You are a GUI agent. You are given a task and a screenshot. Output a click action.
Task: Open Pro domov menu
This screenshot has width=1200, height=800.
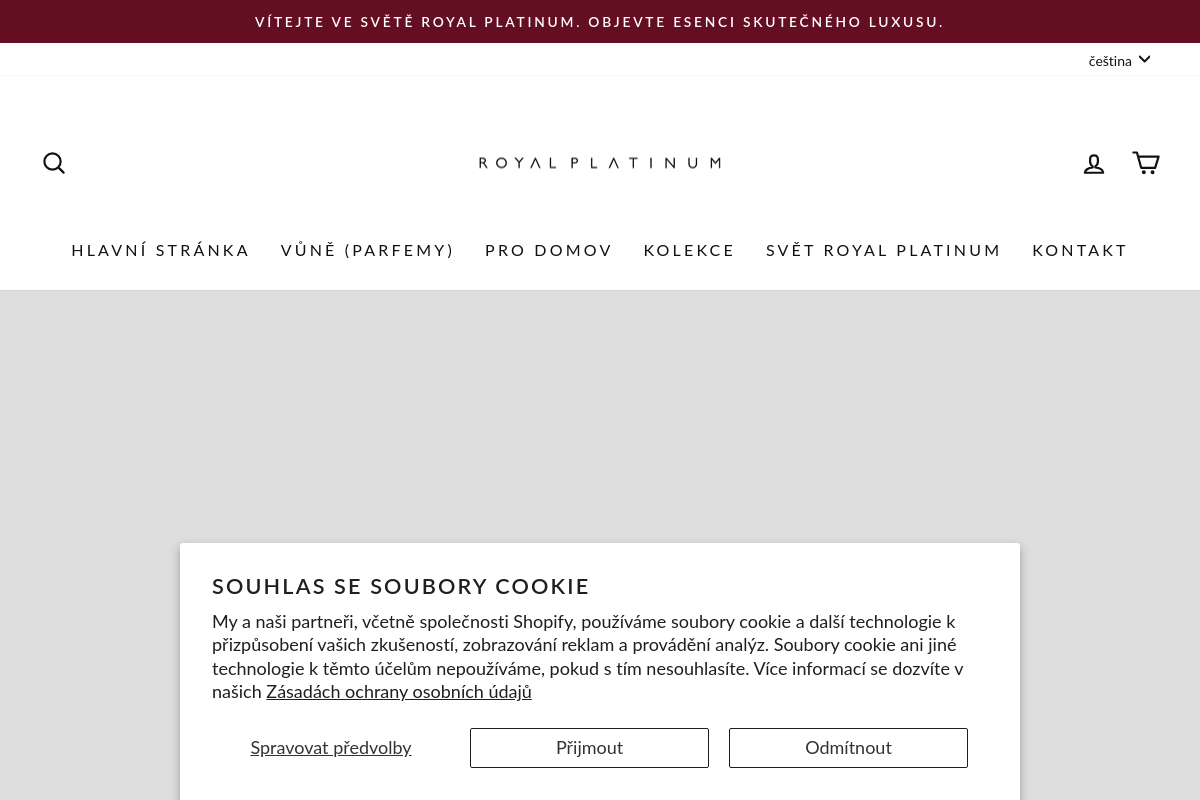(549, 250)
